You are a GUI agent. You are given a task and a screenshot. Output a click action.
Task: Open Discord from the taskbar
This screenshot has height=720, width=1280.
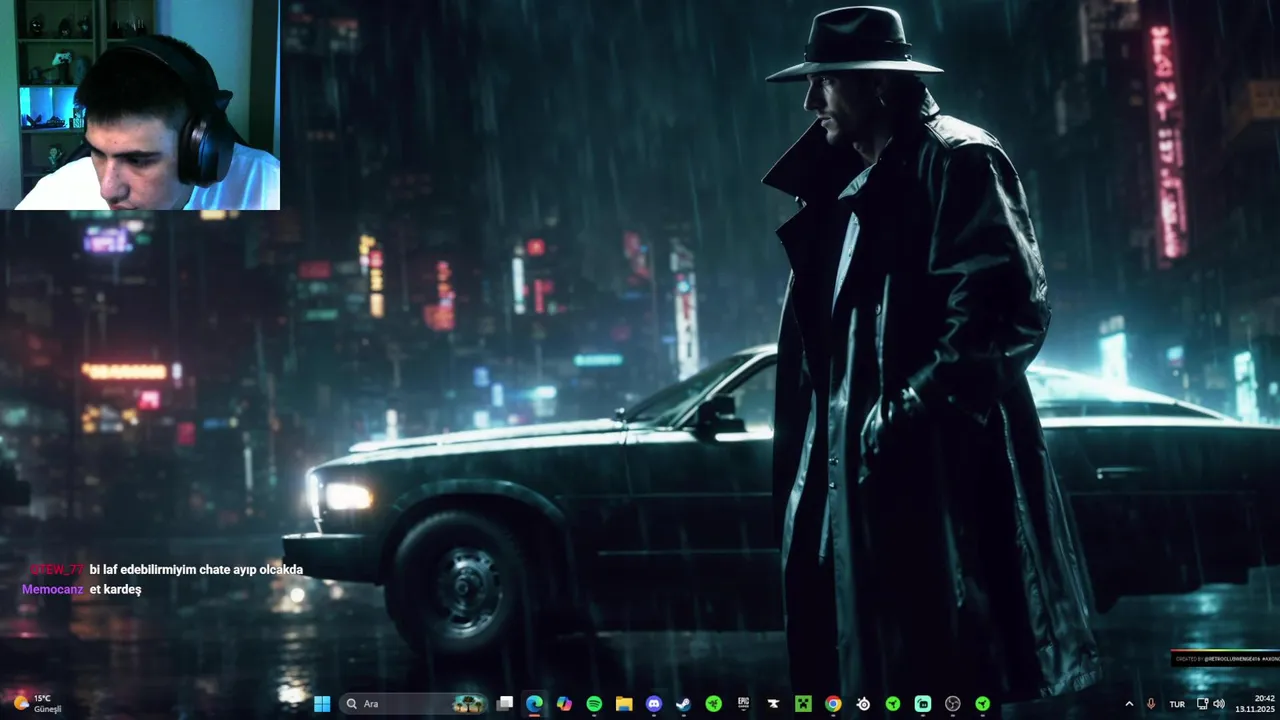coord(654,704)
